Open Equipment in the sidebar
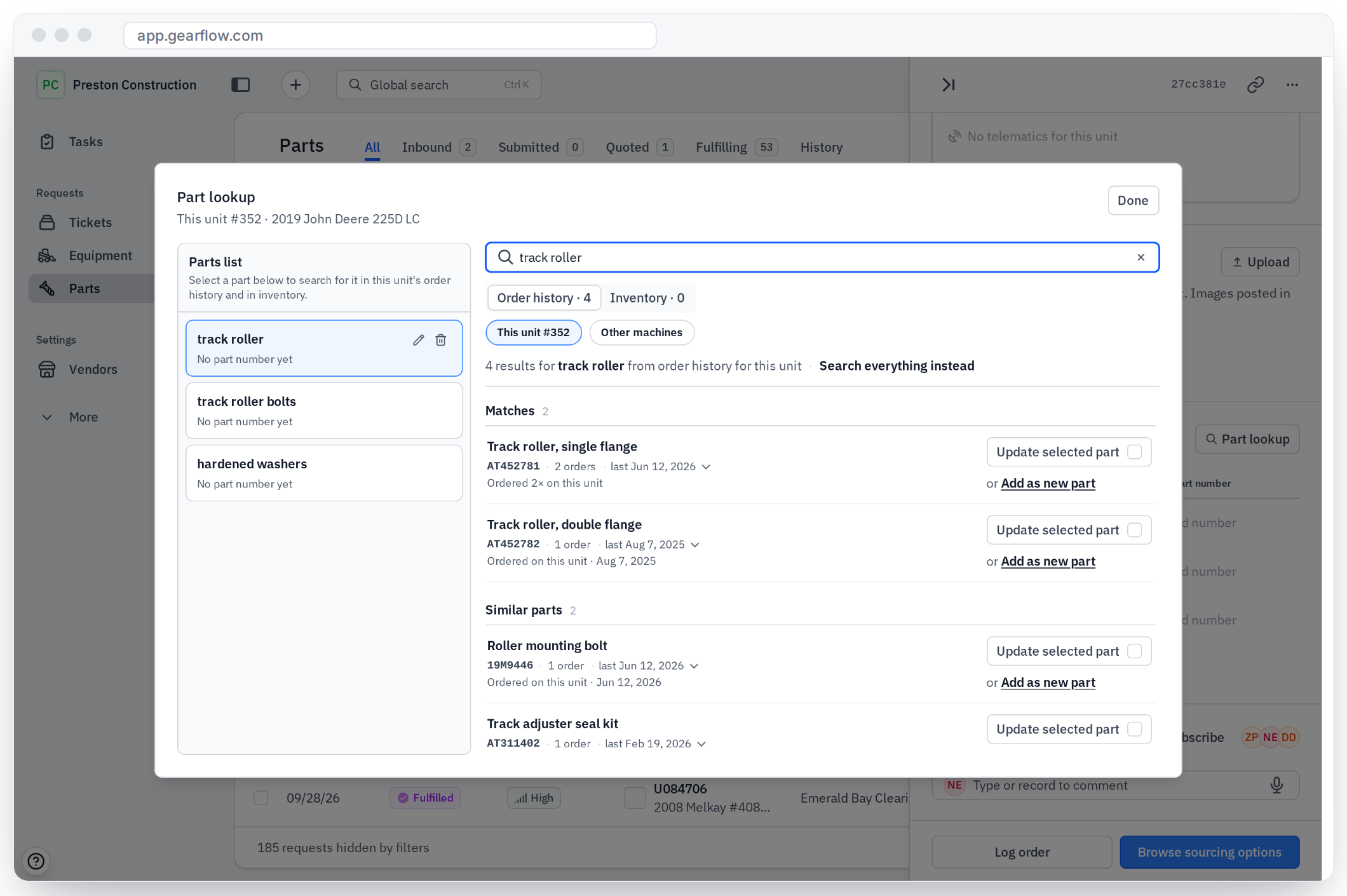1347x896 pixels. click(x=100, y=255)
